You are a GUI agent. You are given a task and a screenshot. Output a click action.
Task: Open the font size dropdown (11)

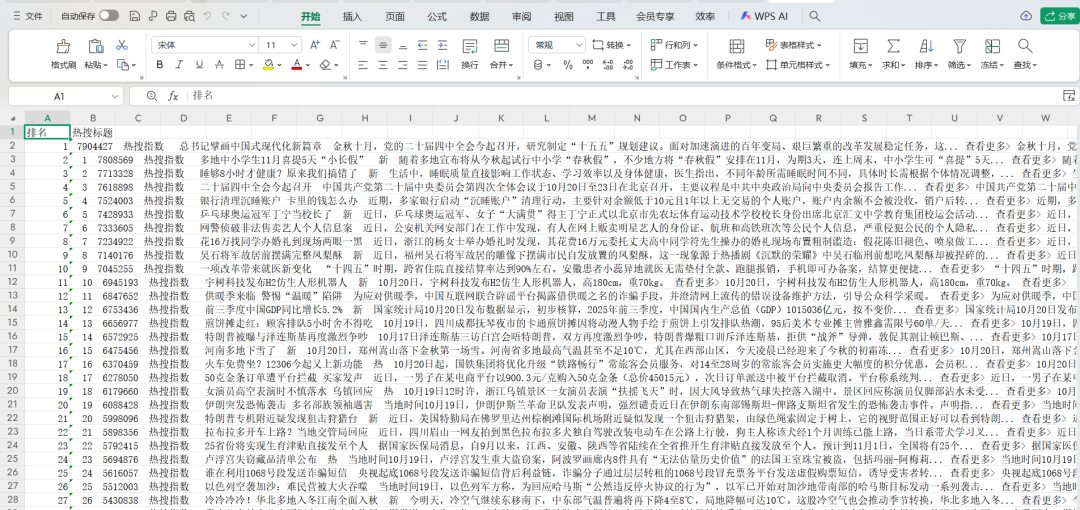tap(293, 45)
